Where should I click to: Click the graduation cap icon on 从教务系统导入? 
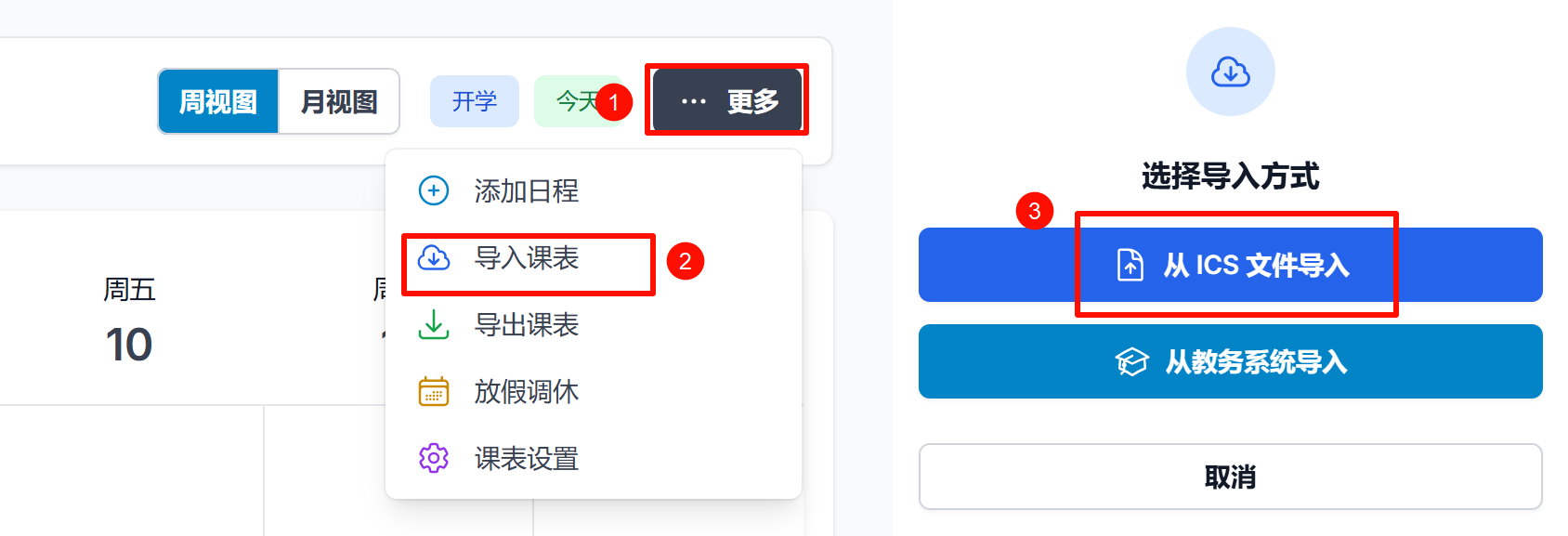(x=1131, y=361)
